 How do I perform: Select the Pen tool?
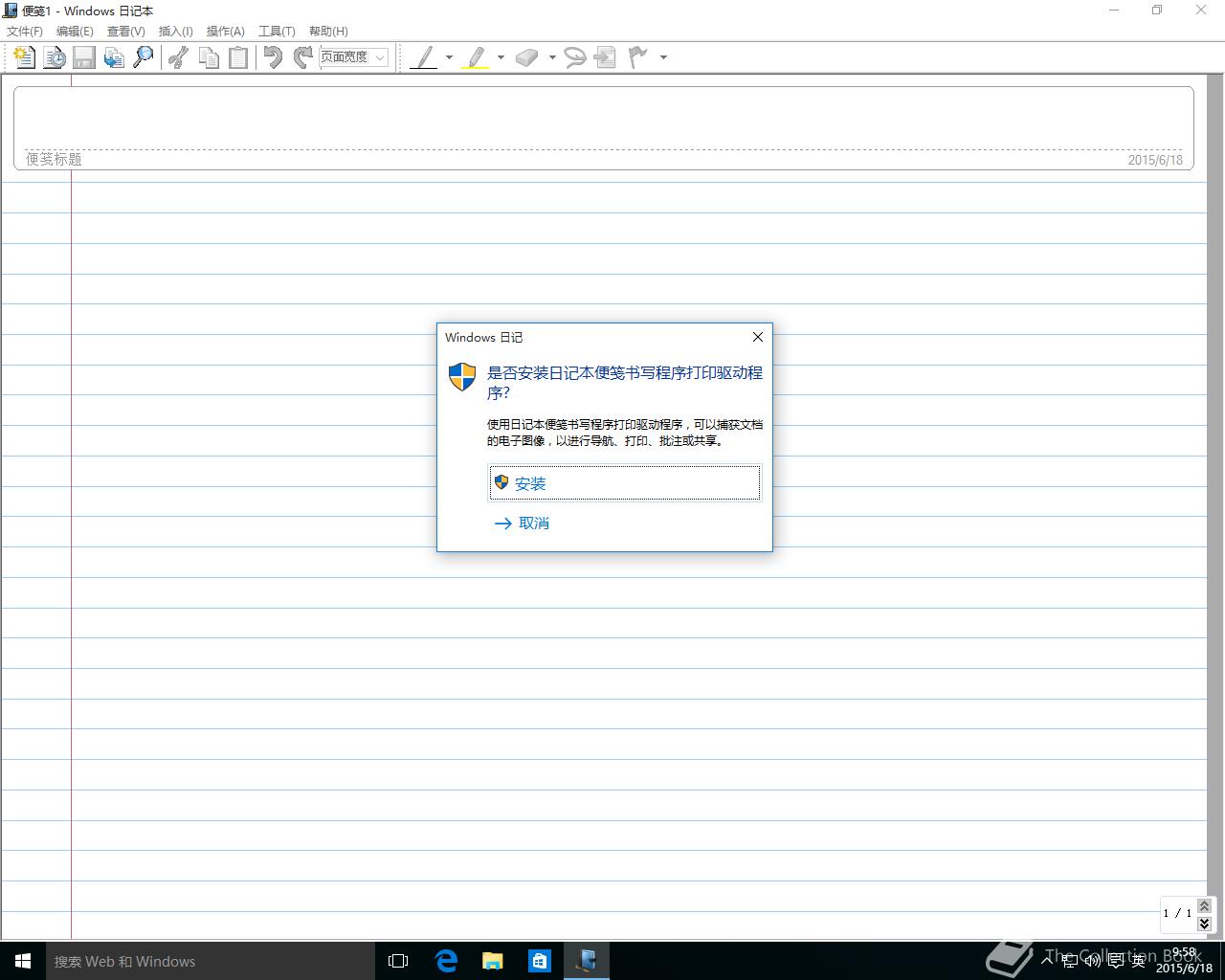coord(424,57)
